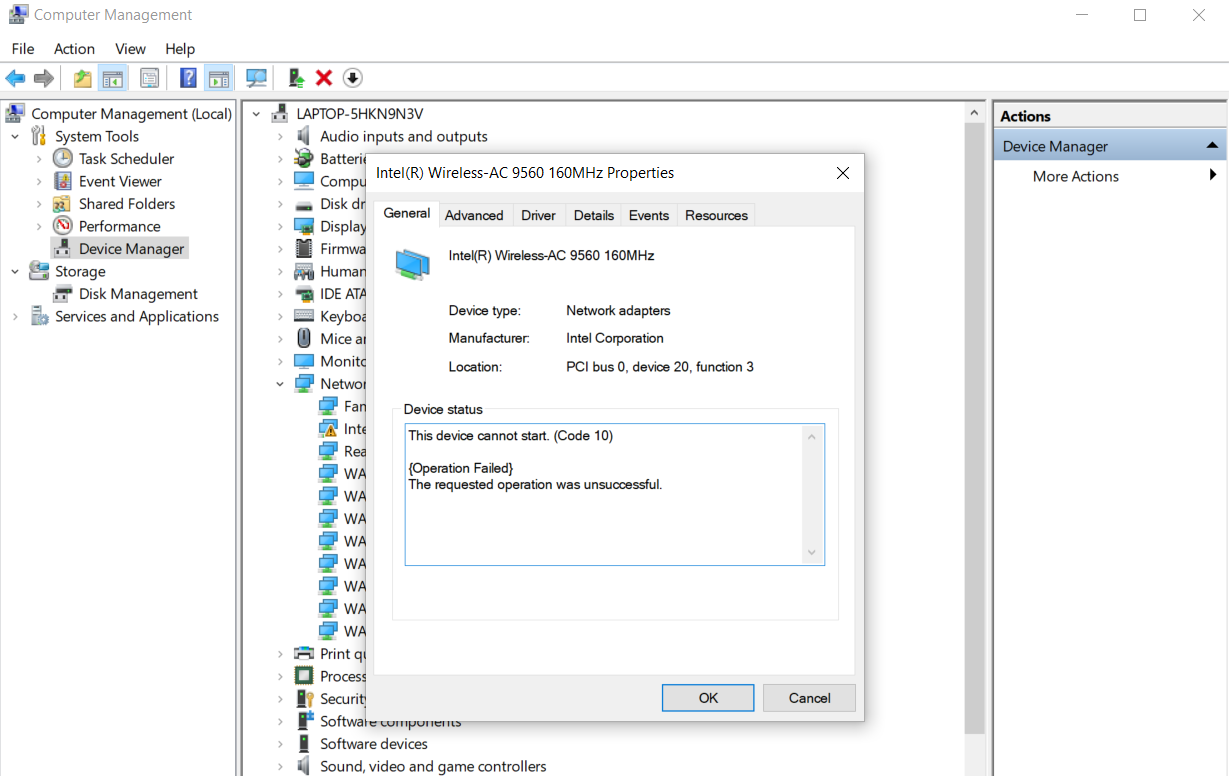Click Sound, video and game controllers category
This screenshot has height=776, width=1229.
click(433, 767)
